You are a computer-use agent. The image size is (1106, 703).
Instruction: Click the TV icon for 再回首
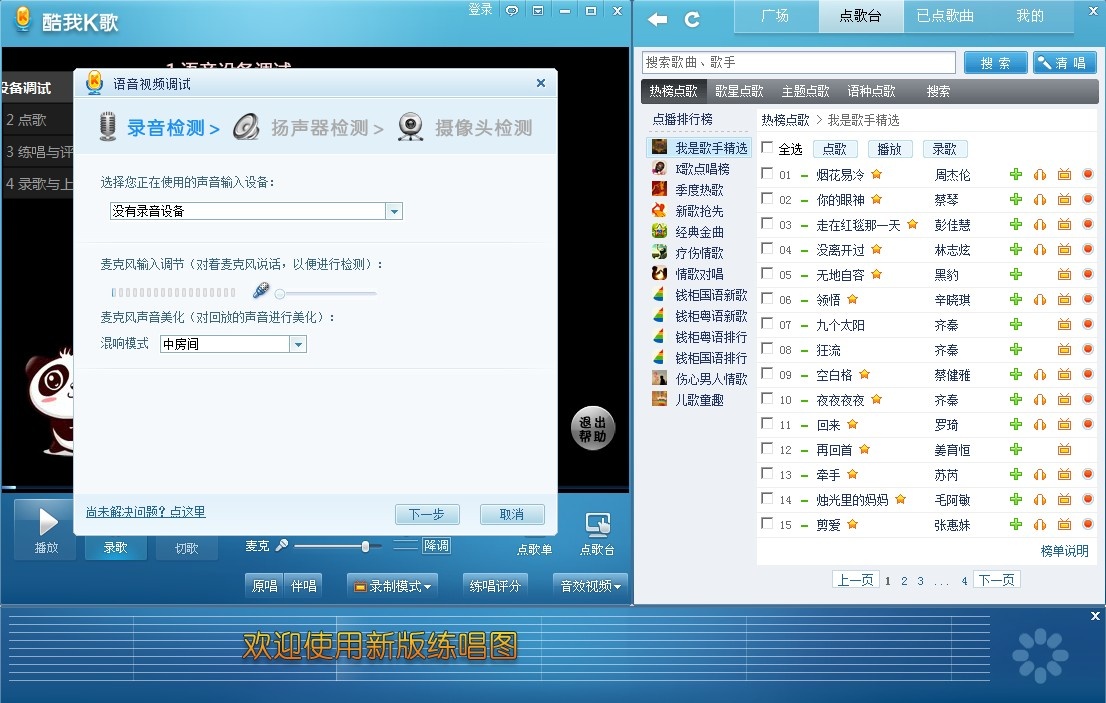(1064, 449)
